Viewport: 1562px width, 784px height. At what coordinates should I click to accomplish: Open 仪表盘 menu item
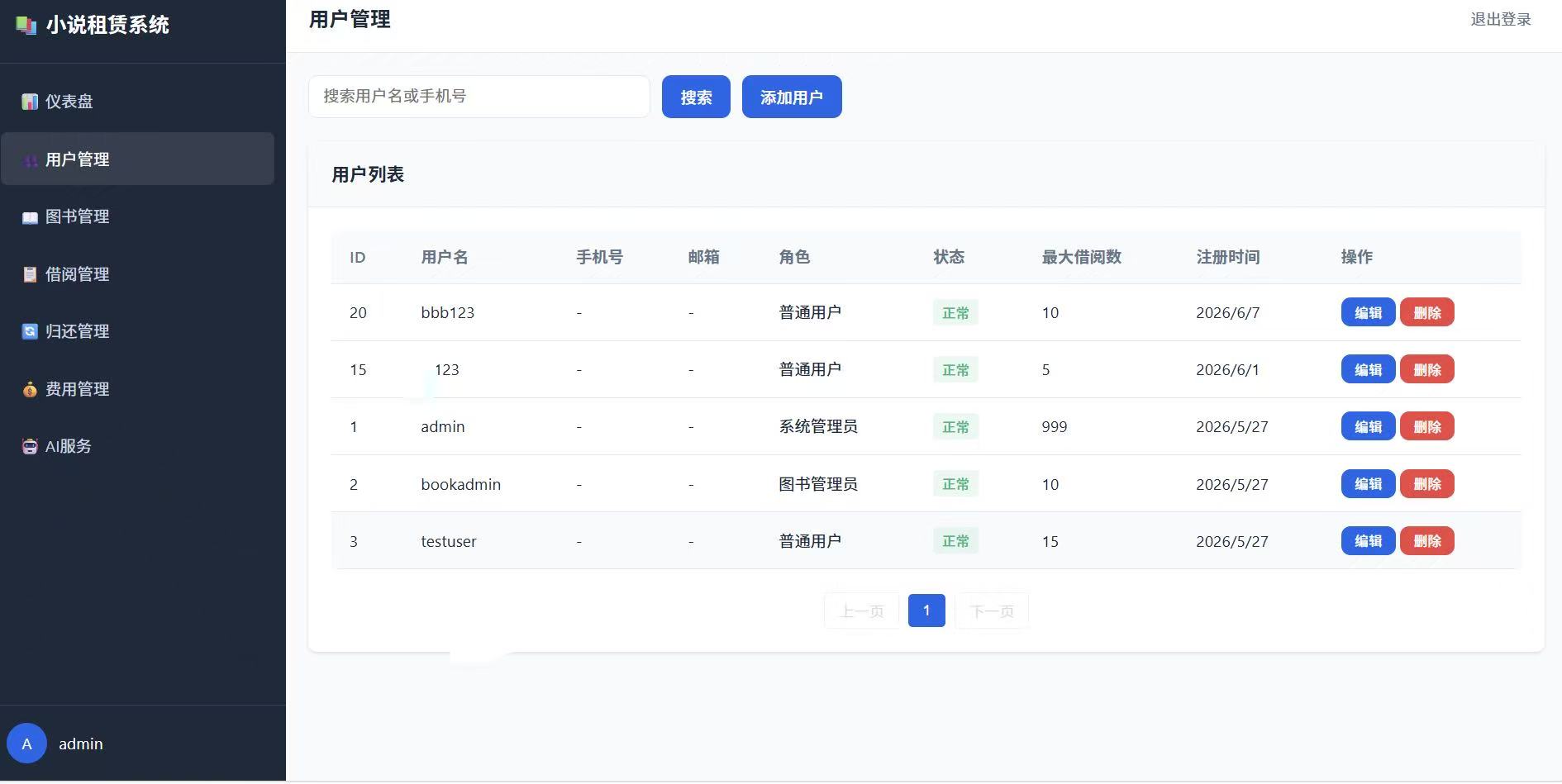click(137, 102)
